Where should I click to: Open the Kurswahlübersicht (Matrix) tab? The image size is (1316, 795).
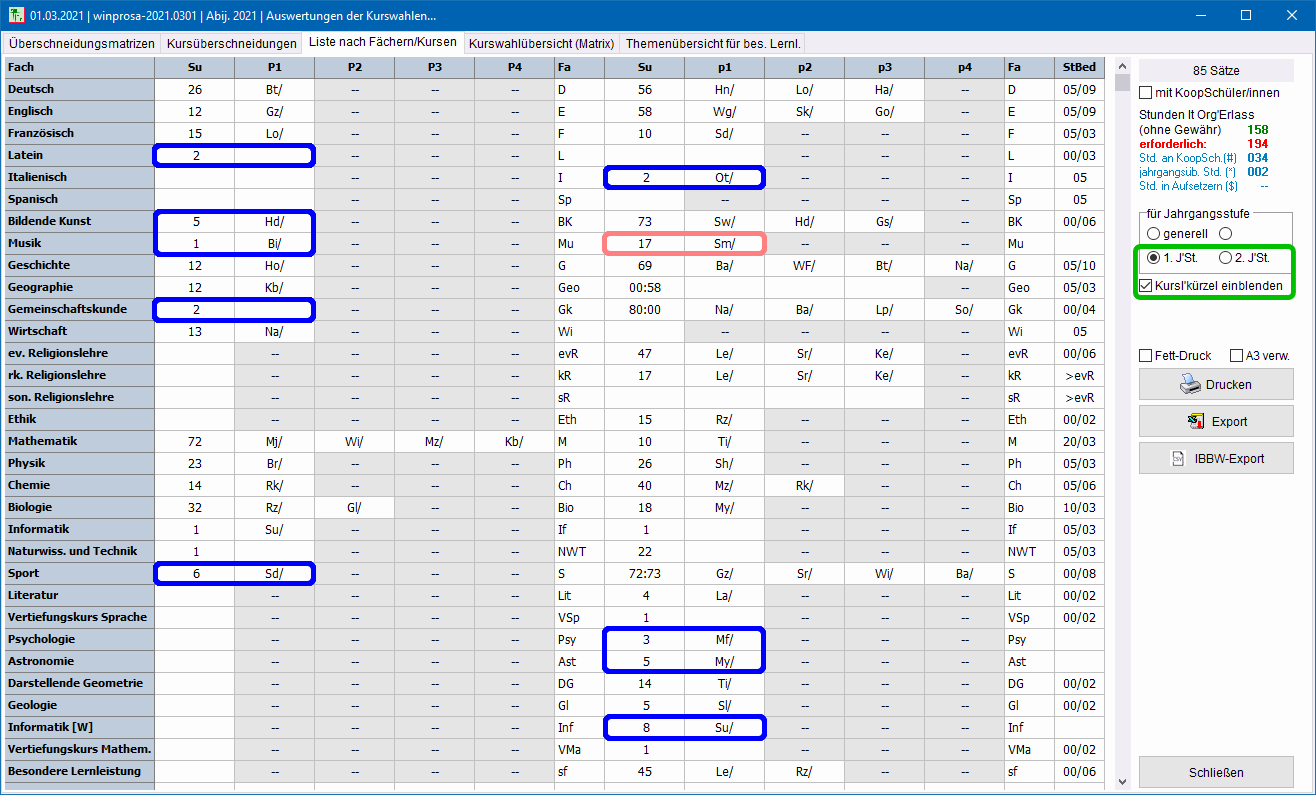tap(541, 44)
